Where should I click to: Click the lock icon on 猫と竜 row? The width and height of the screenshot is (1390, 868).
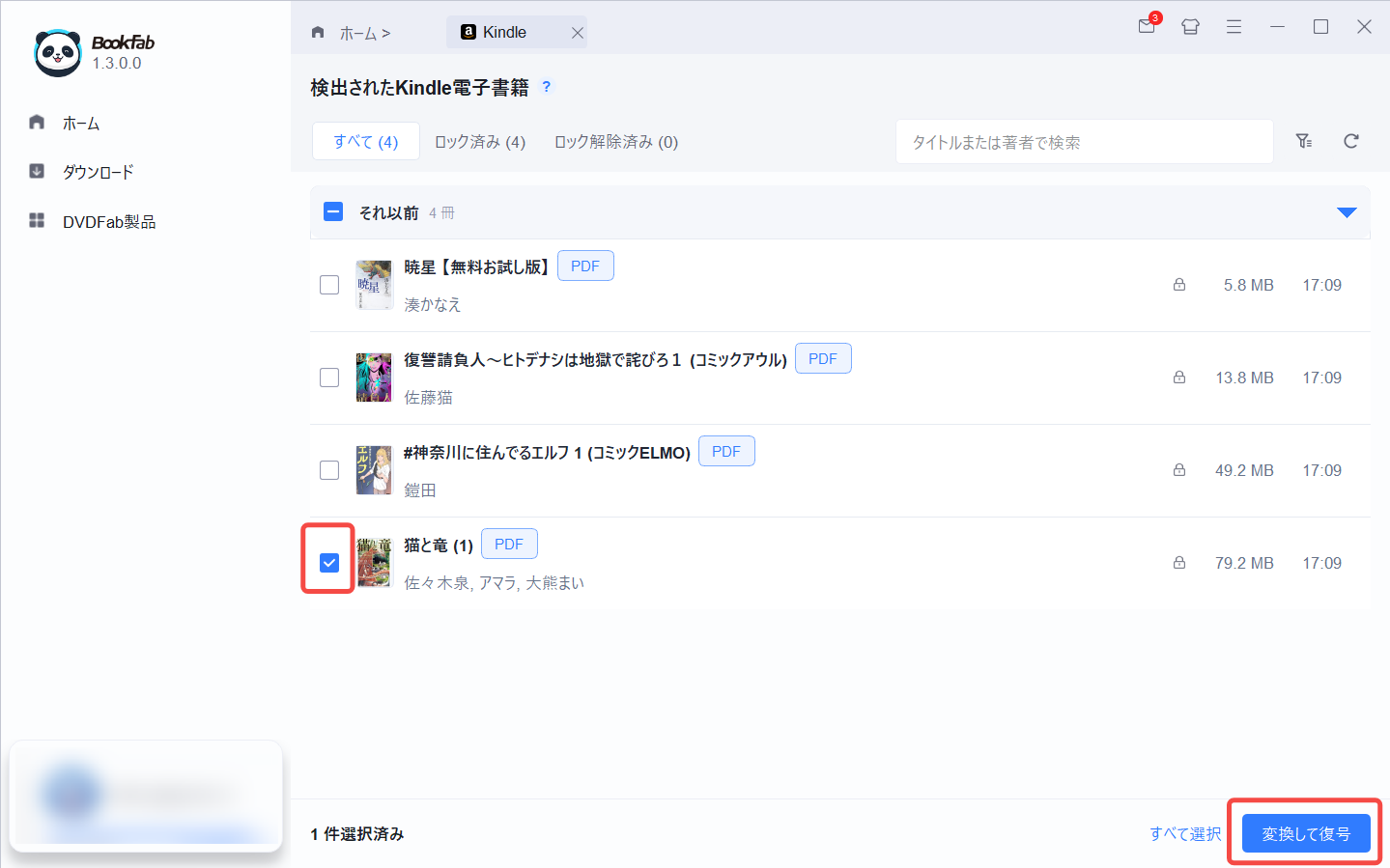pos(1179,563)
